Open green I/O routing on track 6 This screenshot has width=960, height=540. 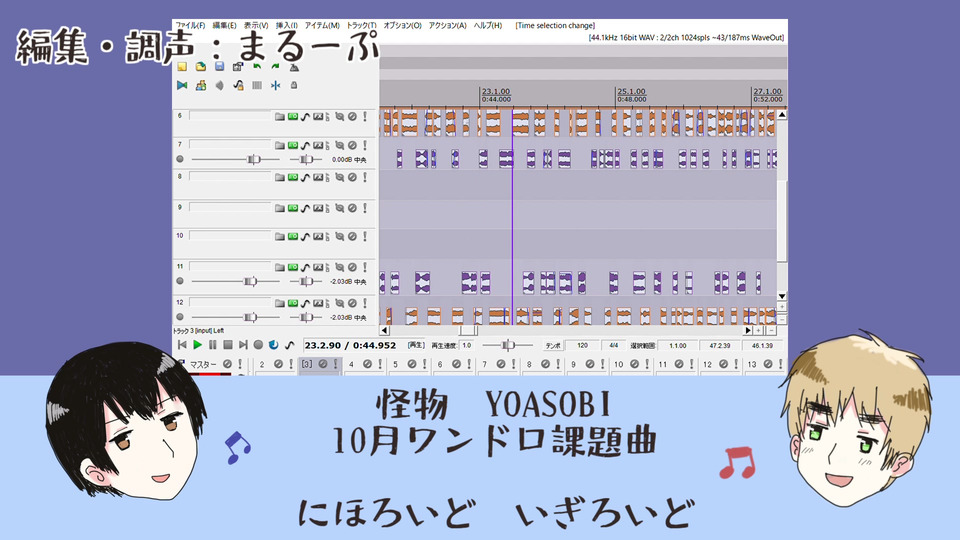coord(293,116)
